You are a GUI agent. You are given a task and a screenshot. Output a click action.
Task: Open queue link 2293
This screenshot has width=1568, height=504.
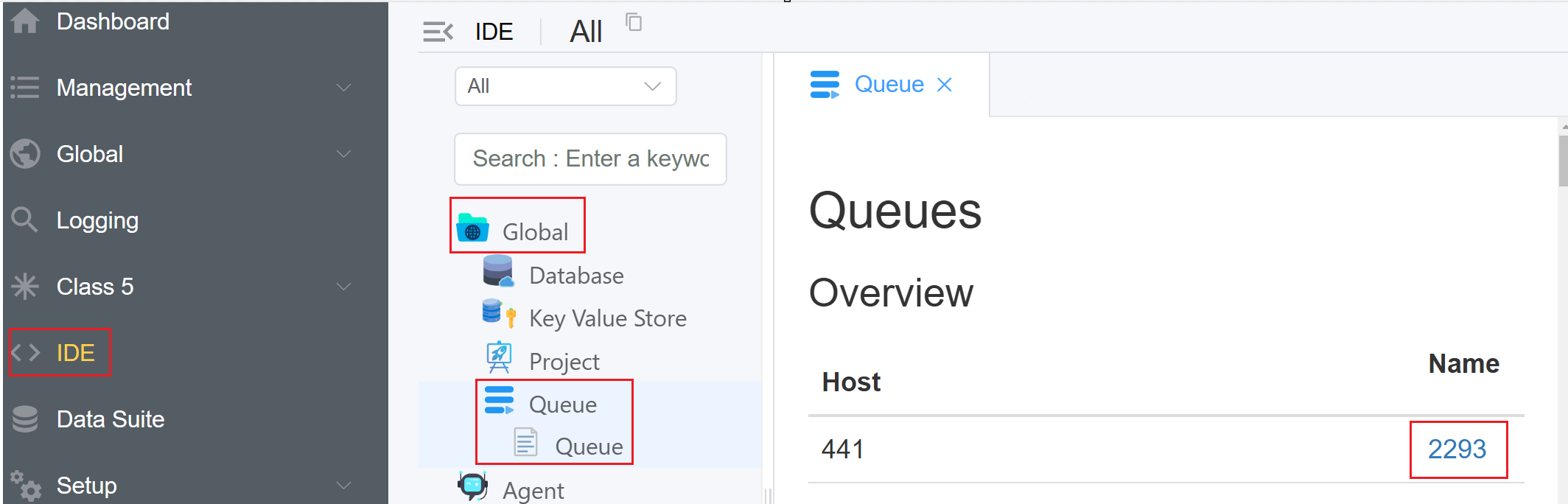pyautogui.click(x=1457, y=449)
